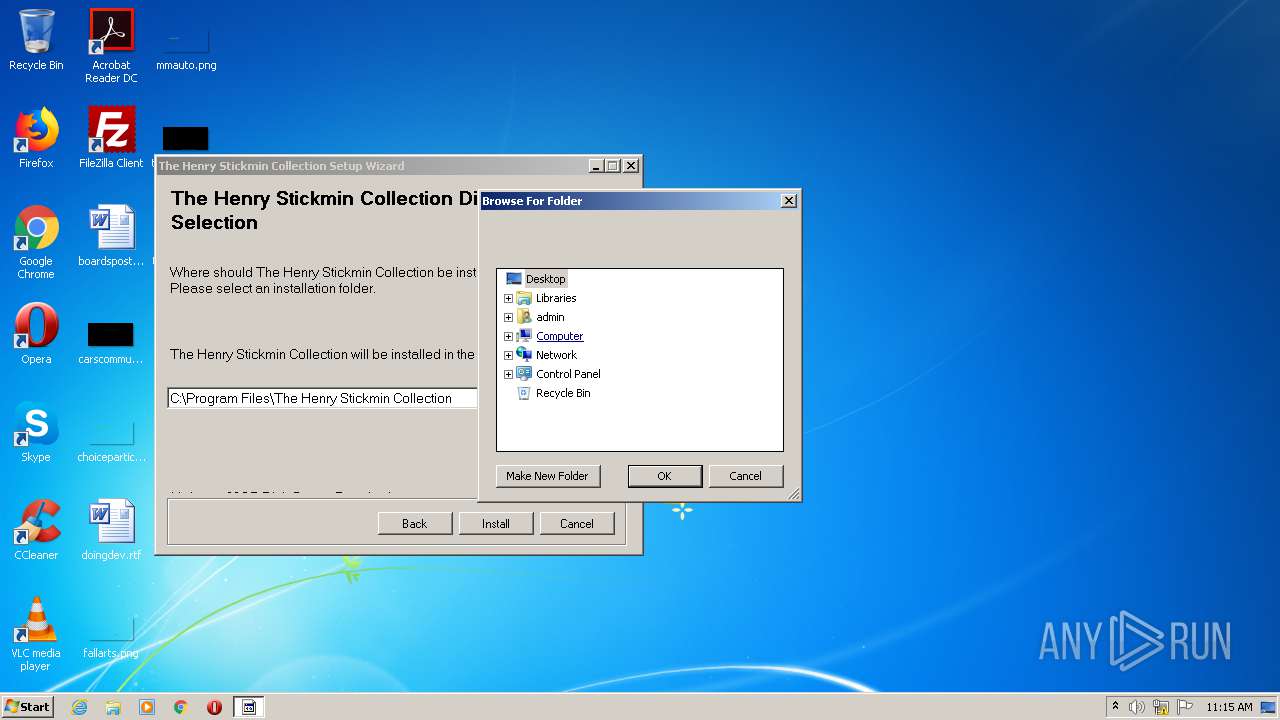This screenshot has height=720, width=1280.
Task: Click the volume speaker tray icon
Action: [1137, 707]
